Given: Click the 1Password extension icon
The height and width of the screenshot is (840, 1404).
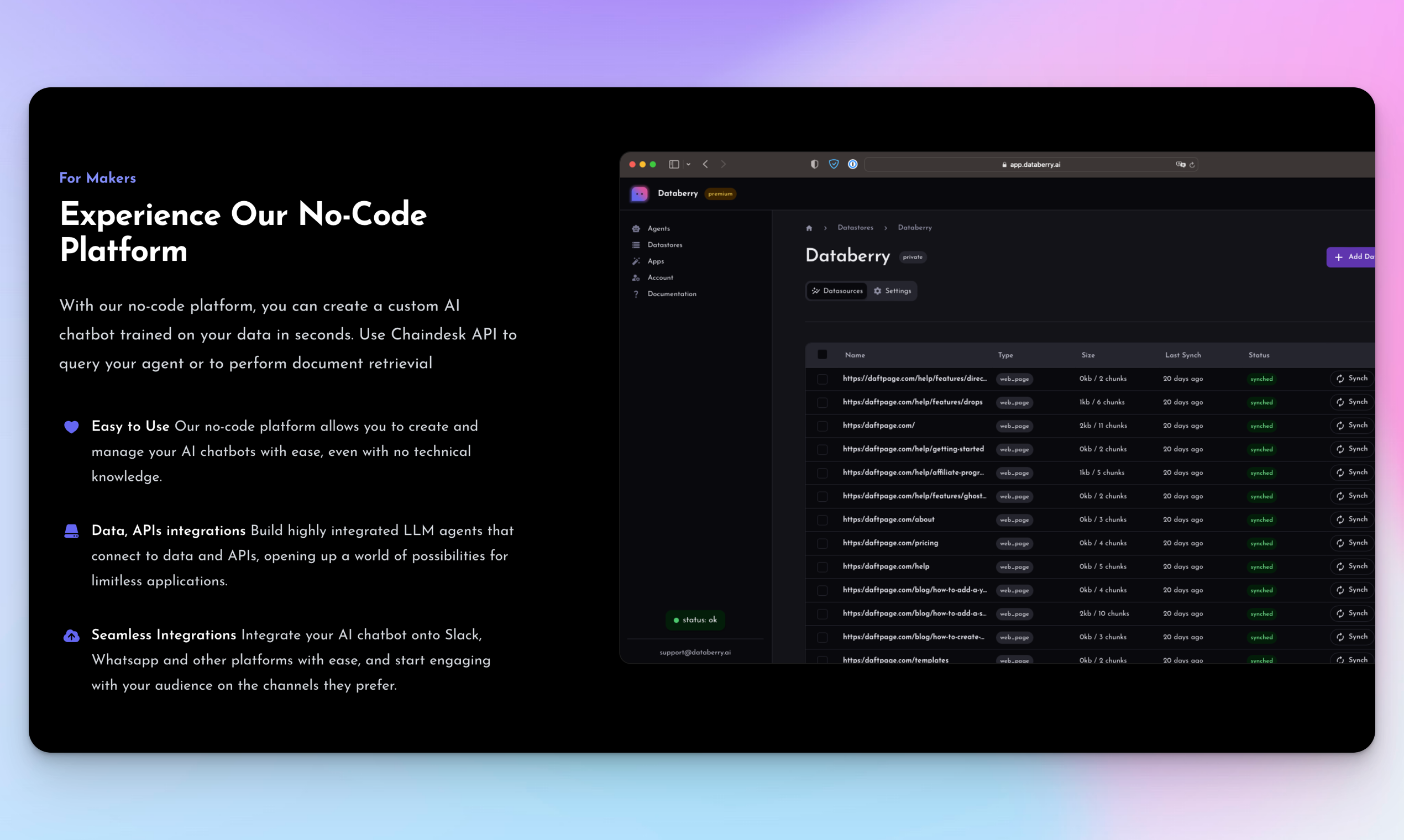Looking at the screenshot, I should [852, 164].
